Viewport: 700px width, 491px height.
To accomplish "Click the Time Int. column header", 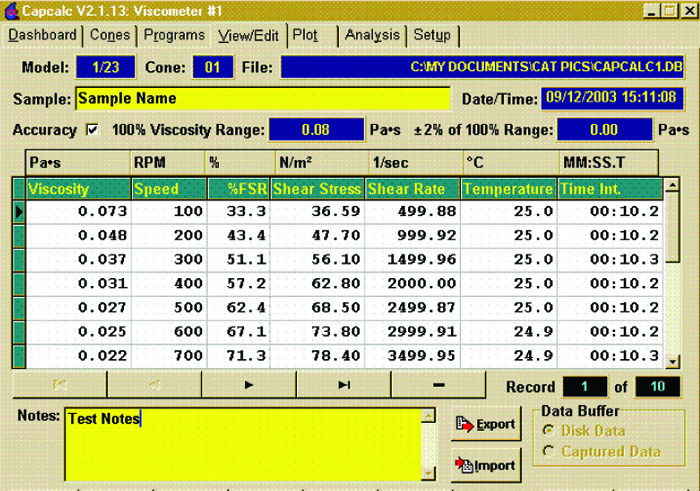I will (x=610, y=189).
